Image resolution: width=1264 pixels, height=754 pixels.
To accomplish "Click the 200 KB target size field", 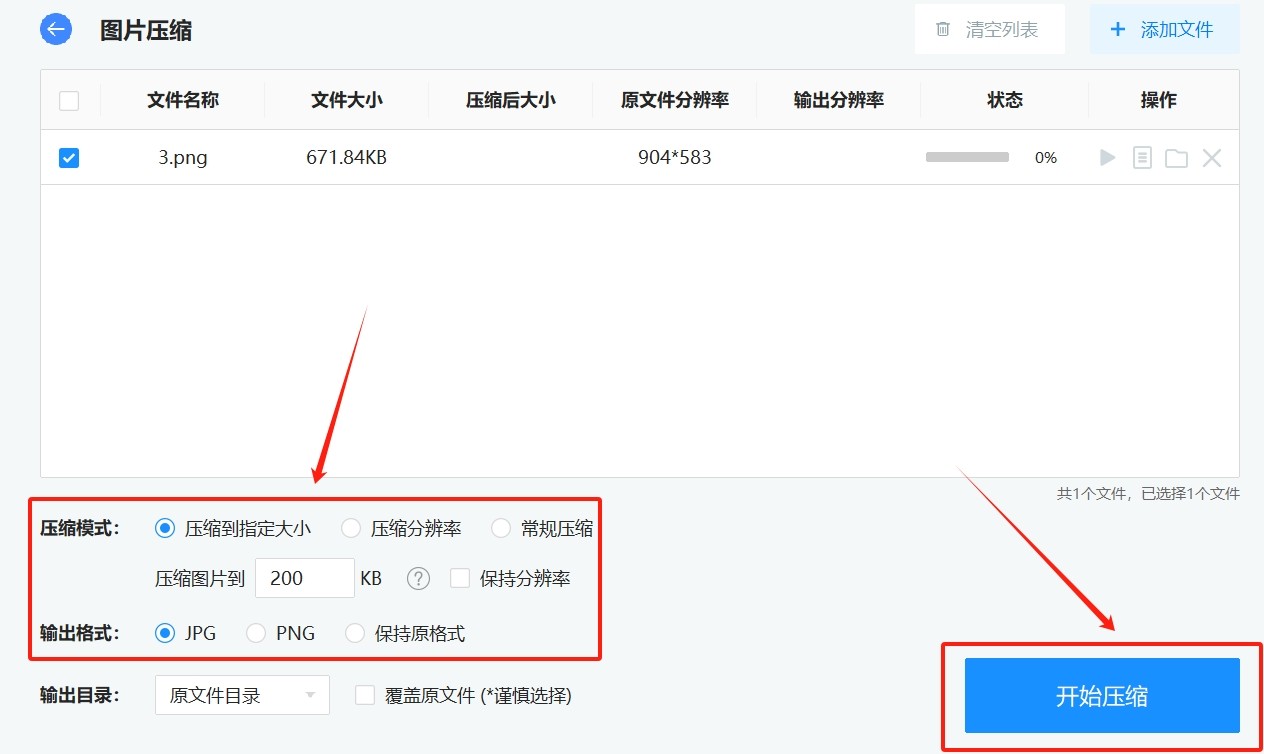I will click(x=304, y=578).
